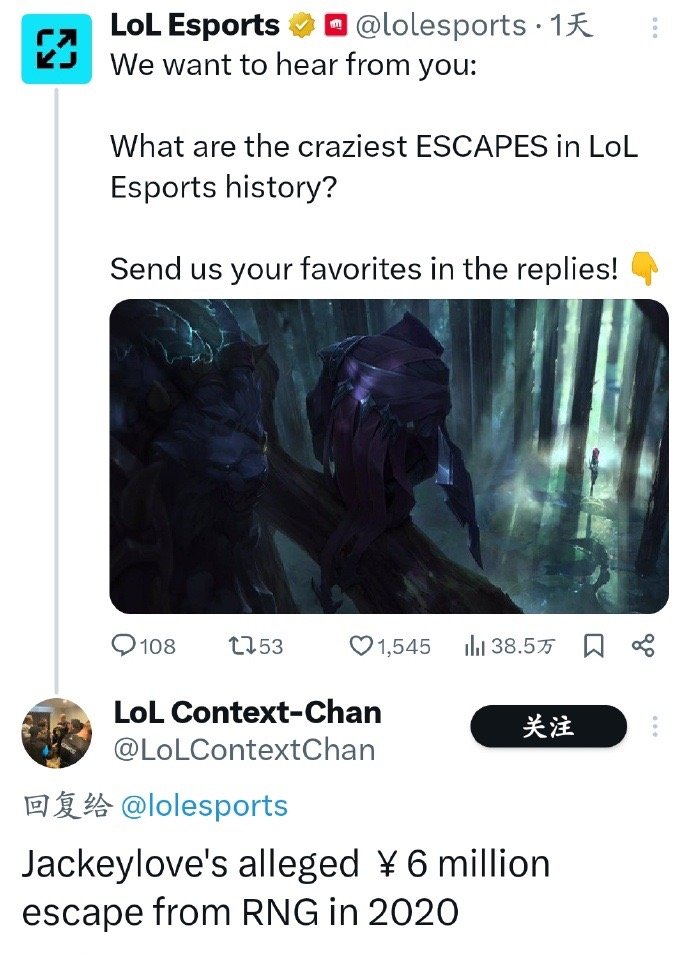Open the reply icon showing 108
690x954 pixels.
click(x=144, y=646)
